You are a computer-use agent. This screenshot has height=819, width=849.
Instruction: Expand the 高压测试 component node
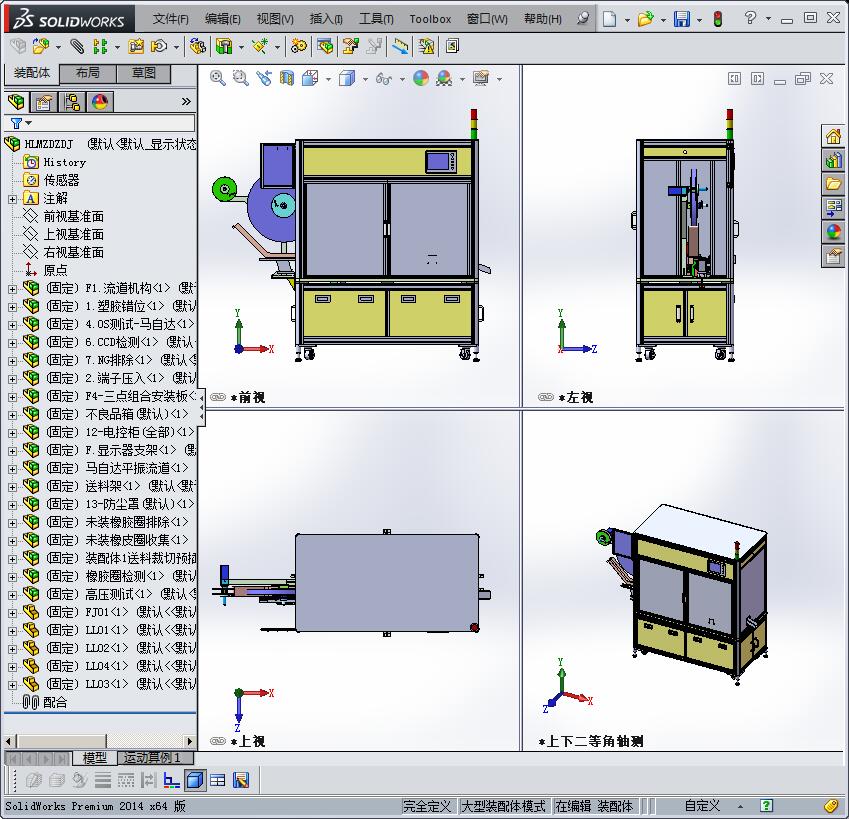[12, 595]
